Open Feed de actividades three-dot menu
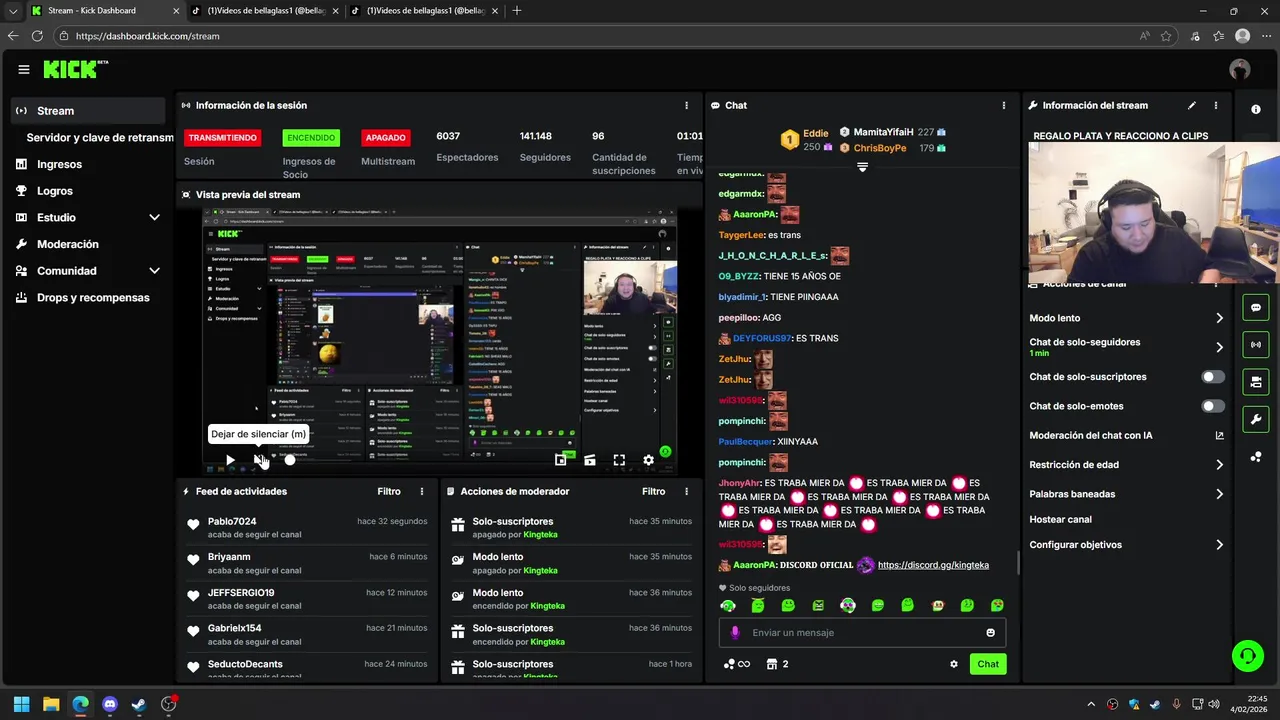1280x720 pixels. [x=422, y=491]
